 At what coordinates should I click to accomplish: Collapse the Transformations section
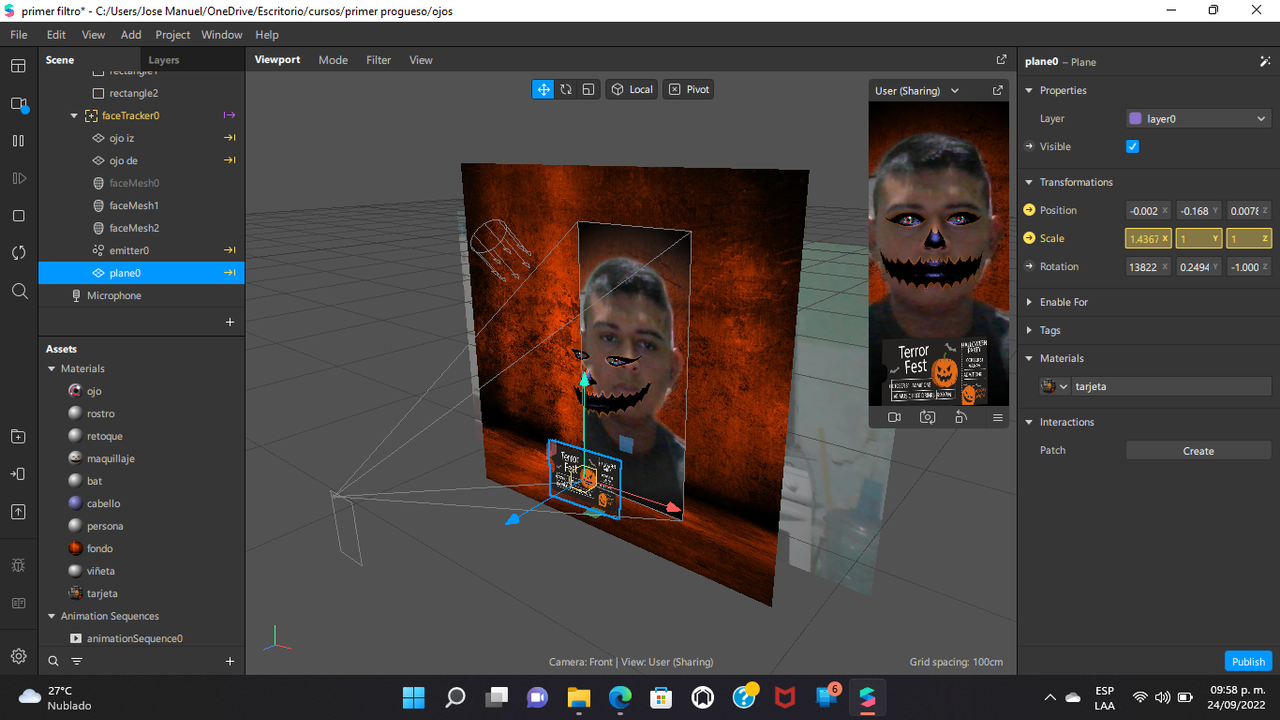1030,182
